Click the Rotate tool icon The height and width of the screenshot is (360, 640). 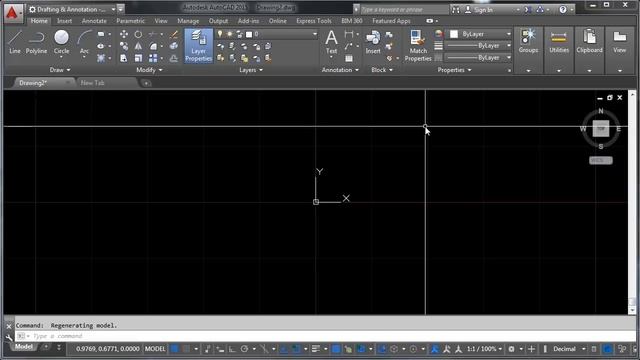click(138, 34)
